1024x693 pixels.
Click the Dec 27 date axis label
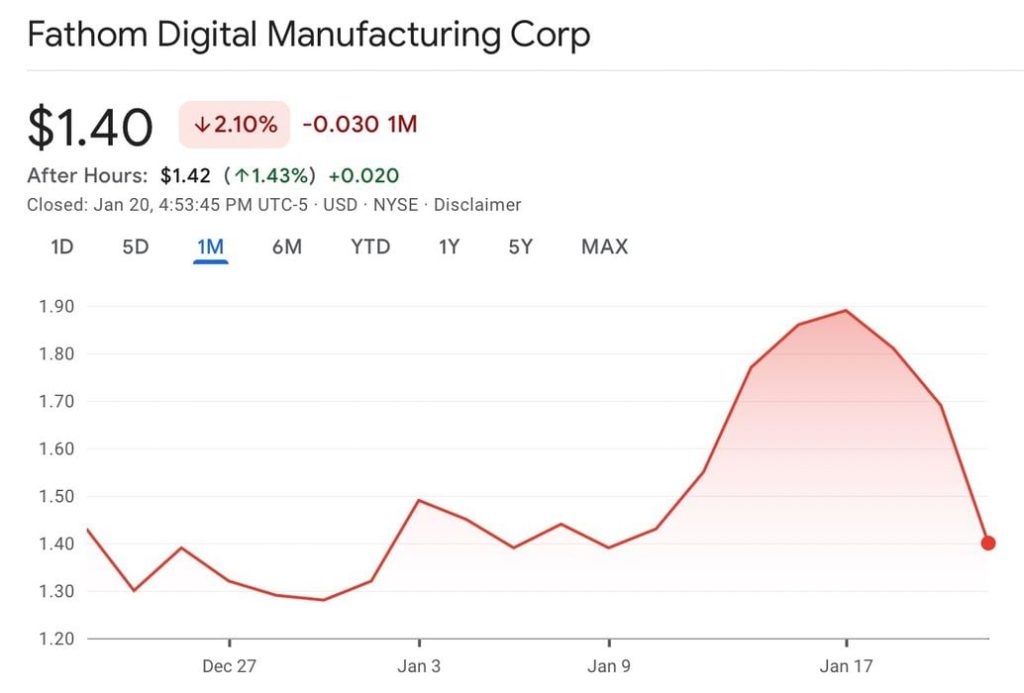[229, 666]
